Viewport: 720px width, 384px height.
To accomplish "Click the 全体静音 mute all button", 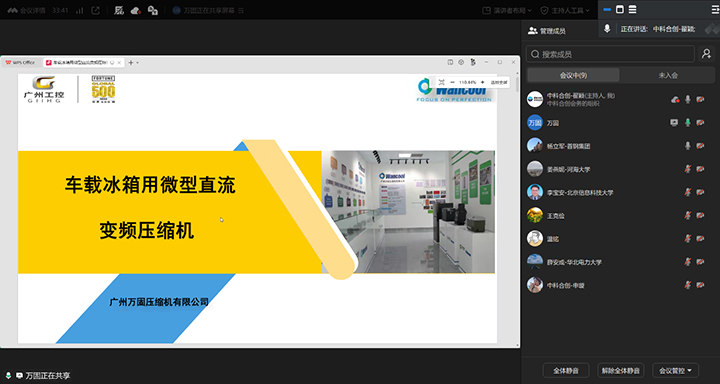I will [566, 370].
